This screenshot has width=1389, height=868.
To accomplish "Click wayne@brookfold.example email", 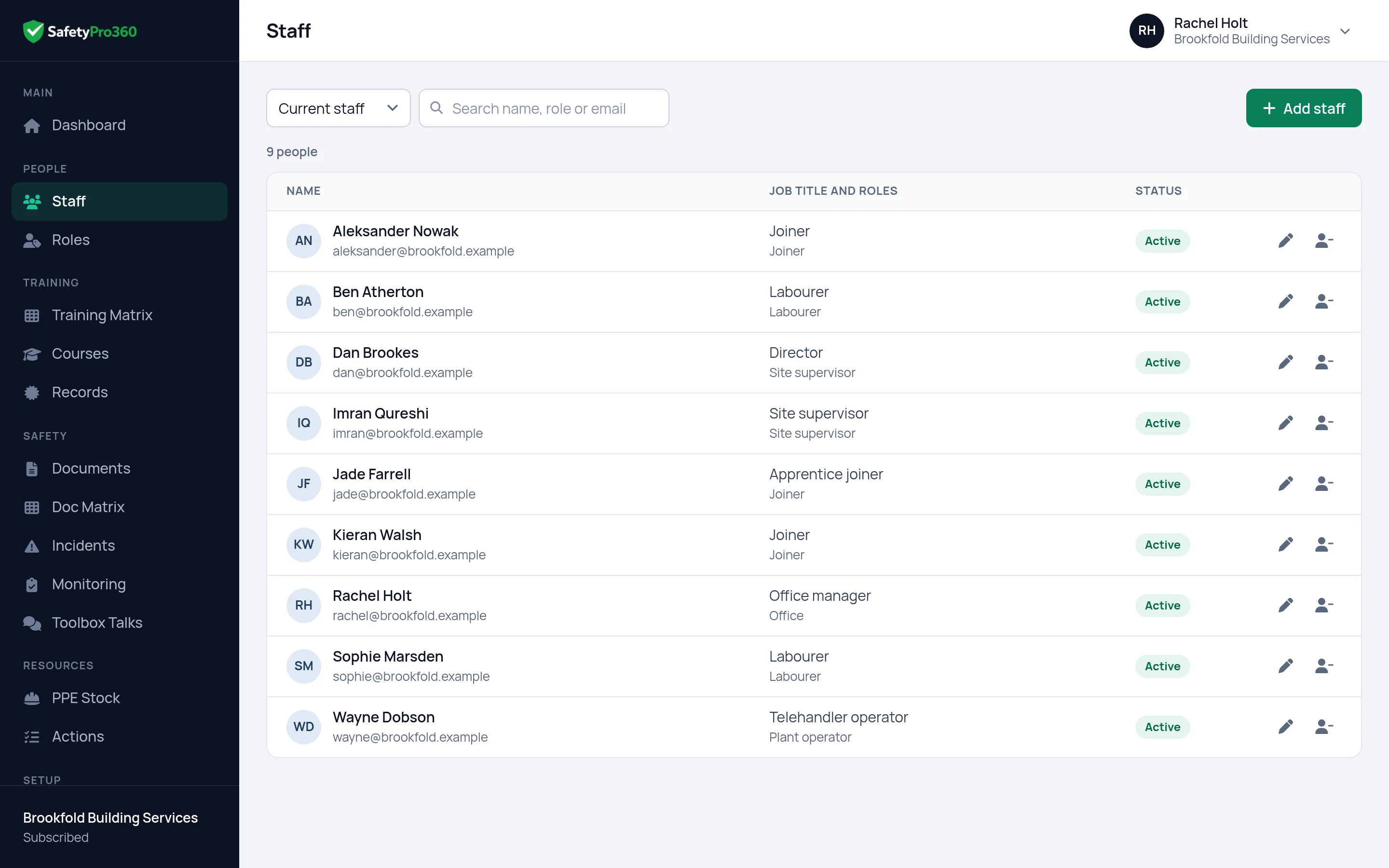I will pos(410,737).
